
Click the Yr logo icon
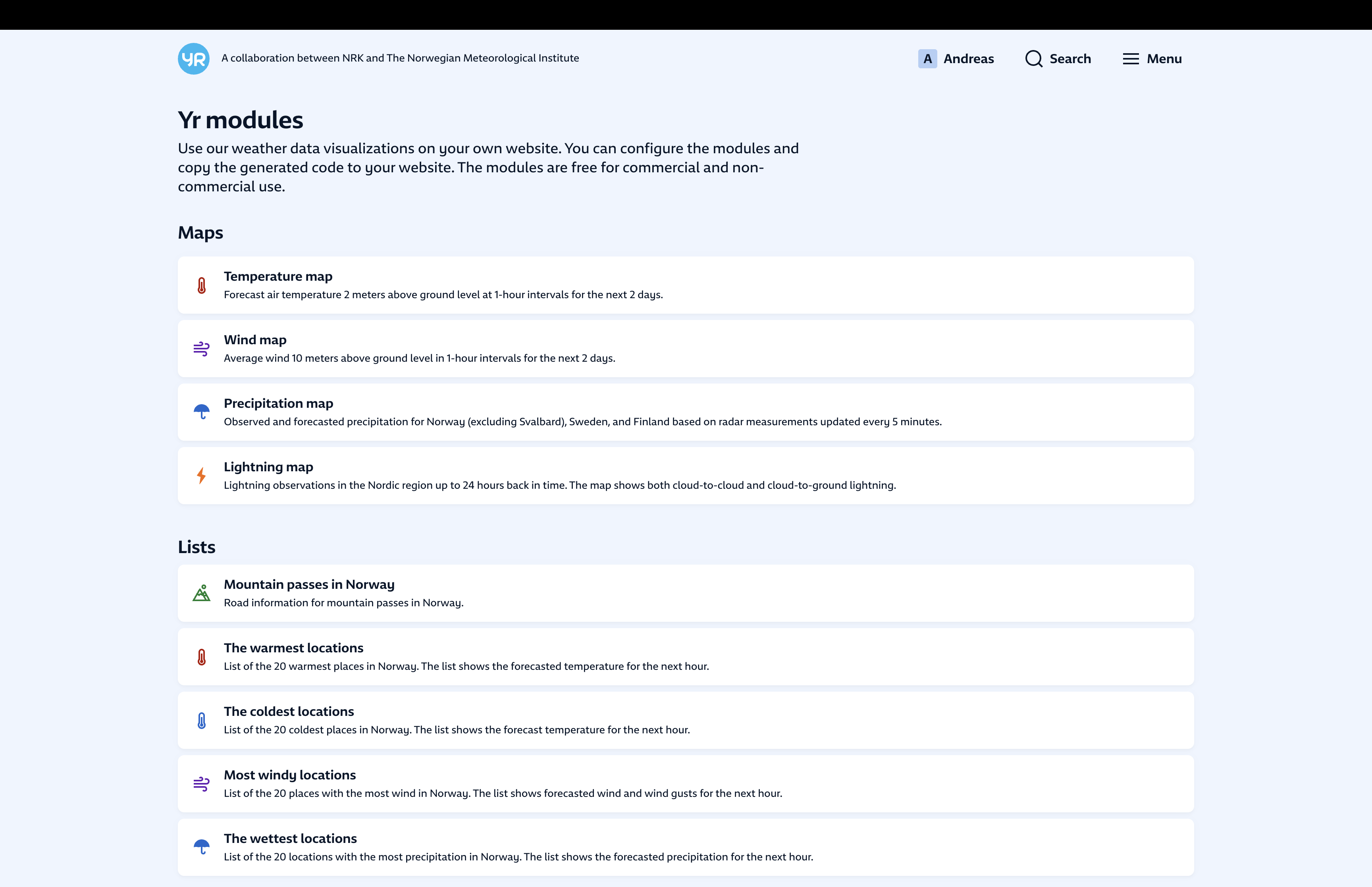(x=193, y=59)
